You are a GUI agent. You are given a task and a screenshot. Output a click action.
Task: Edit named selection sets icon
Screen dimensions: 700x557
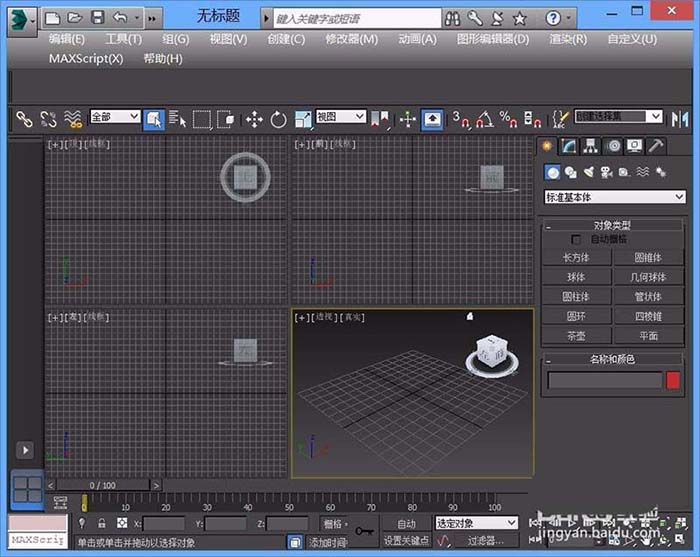[x=561, y=119]
